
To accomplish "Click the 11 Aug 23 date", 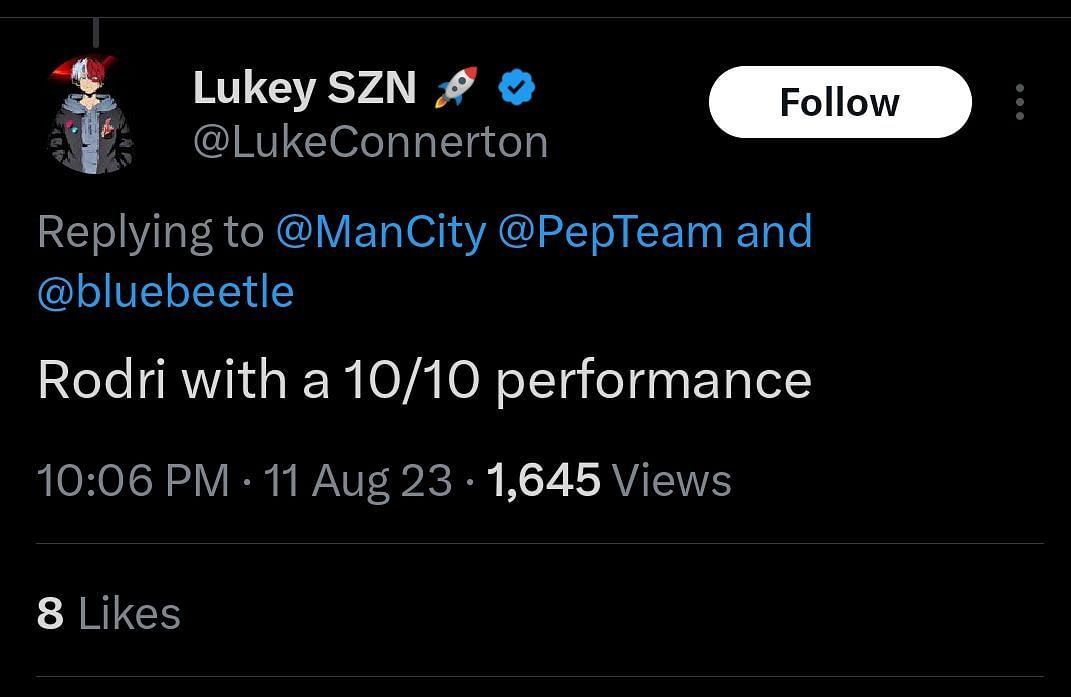I will 357,481.
